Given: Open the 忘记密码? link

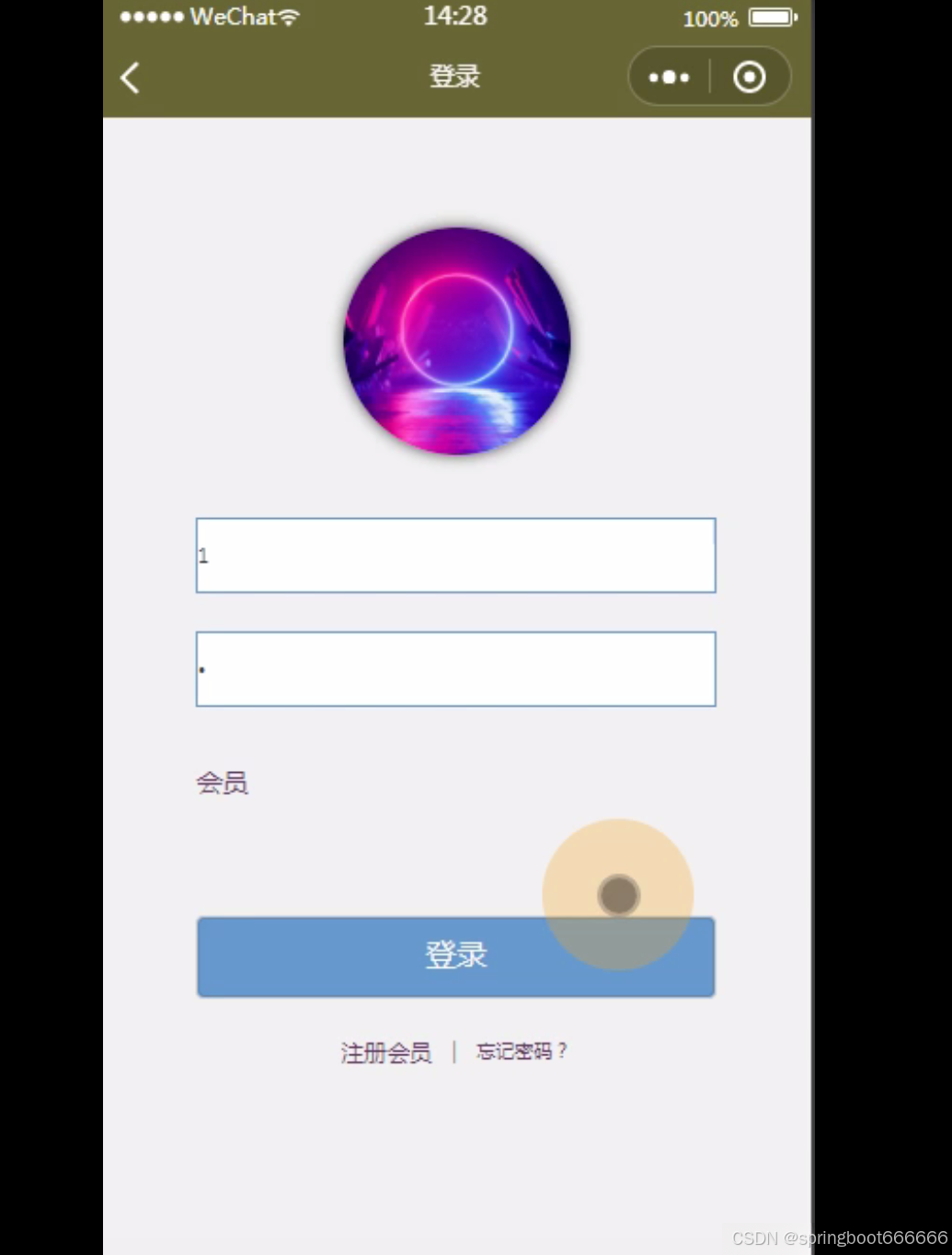Looking at the screenshot, I should click(x=522, y=1051).
